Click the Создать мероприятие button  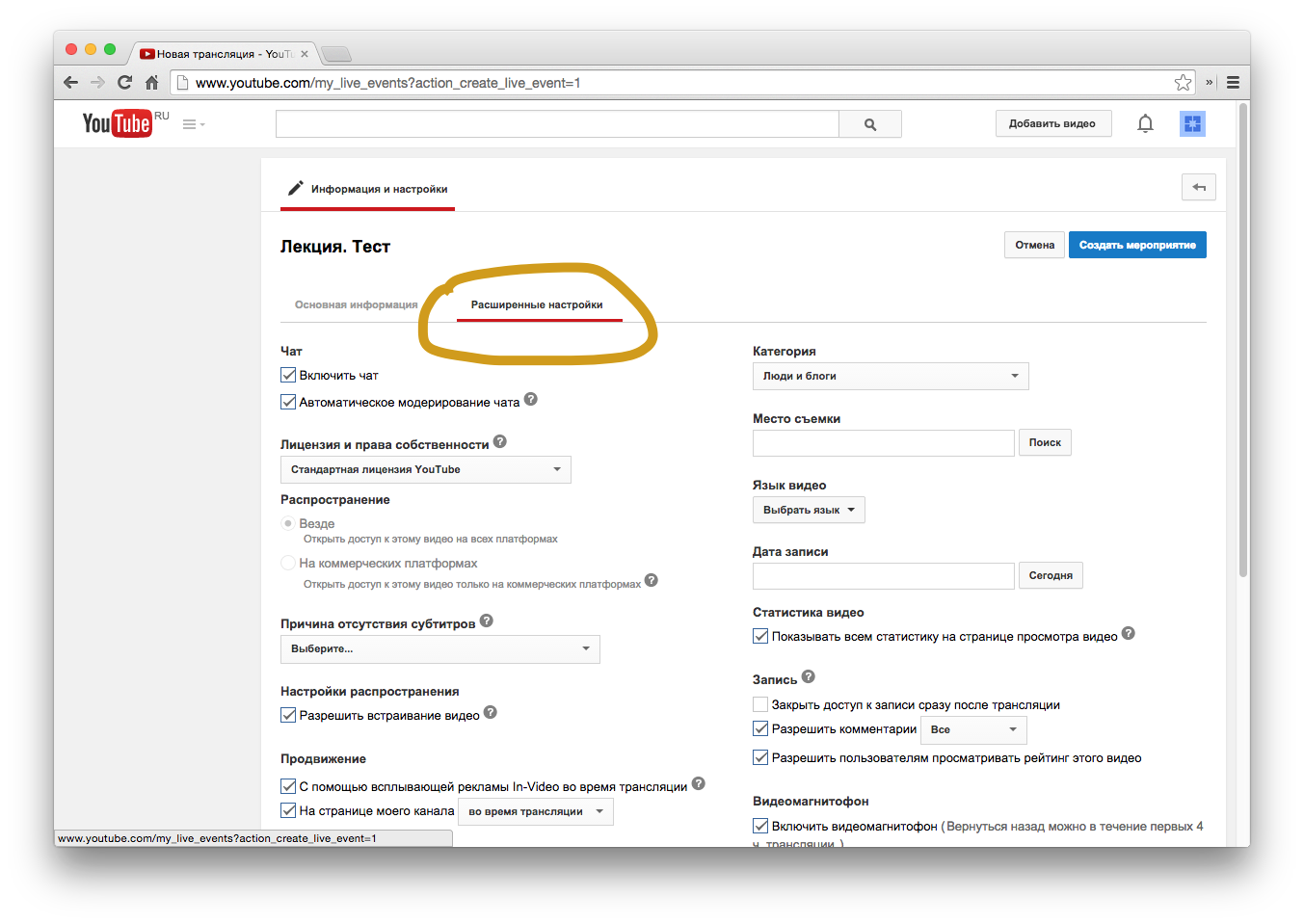(x=1136, y=245)
